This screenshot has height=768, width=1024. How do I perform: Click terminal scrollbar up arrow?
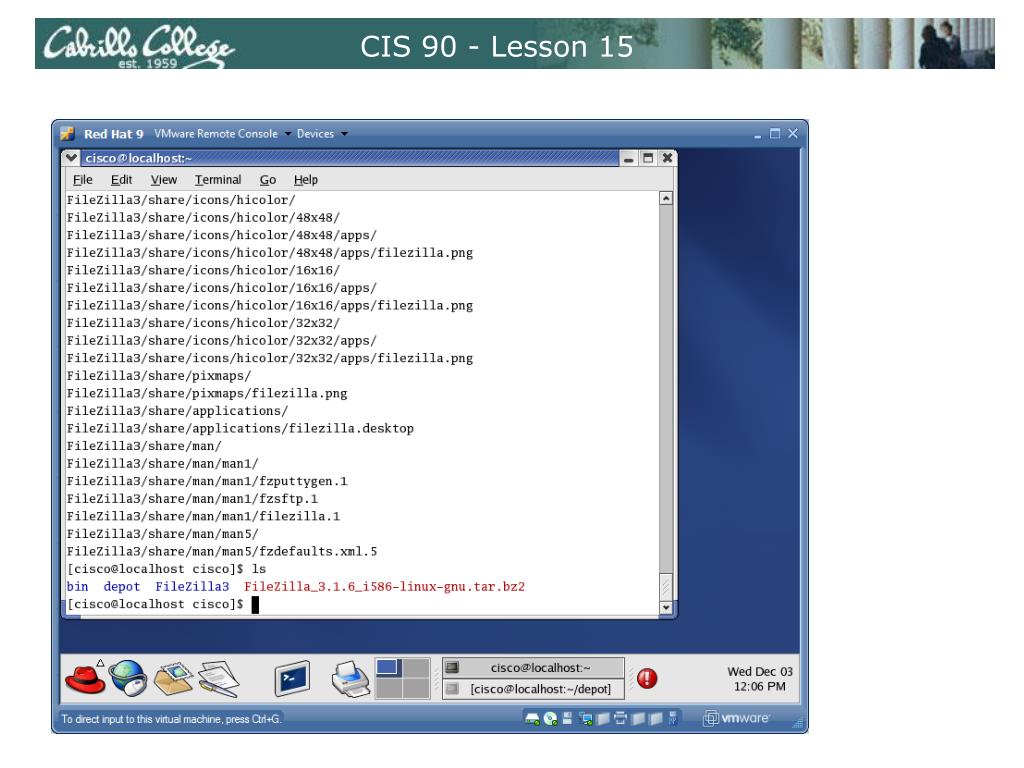pyautogui.click(x=665, y=198)
